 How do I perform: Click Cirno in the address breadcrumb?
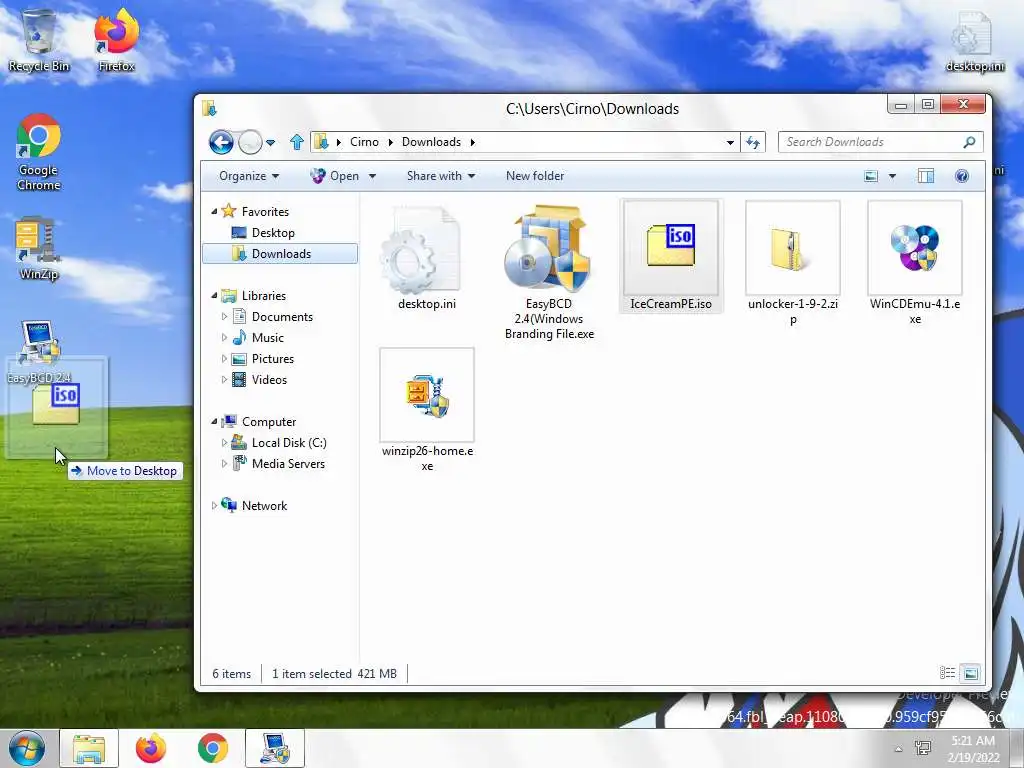[364, 142]
